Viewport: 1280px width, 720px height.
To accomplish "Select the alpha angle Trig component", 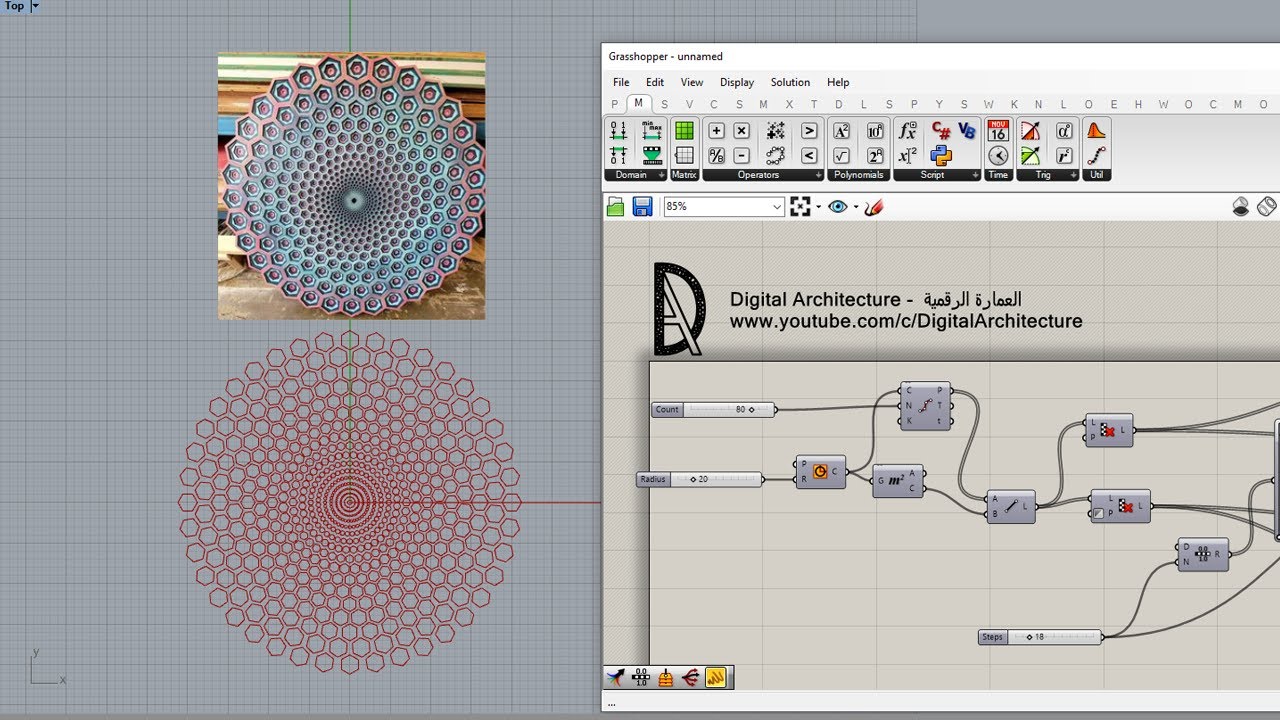I will (x=1064, y=131).
